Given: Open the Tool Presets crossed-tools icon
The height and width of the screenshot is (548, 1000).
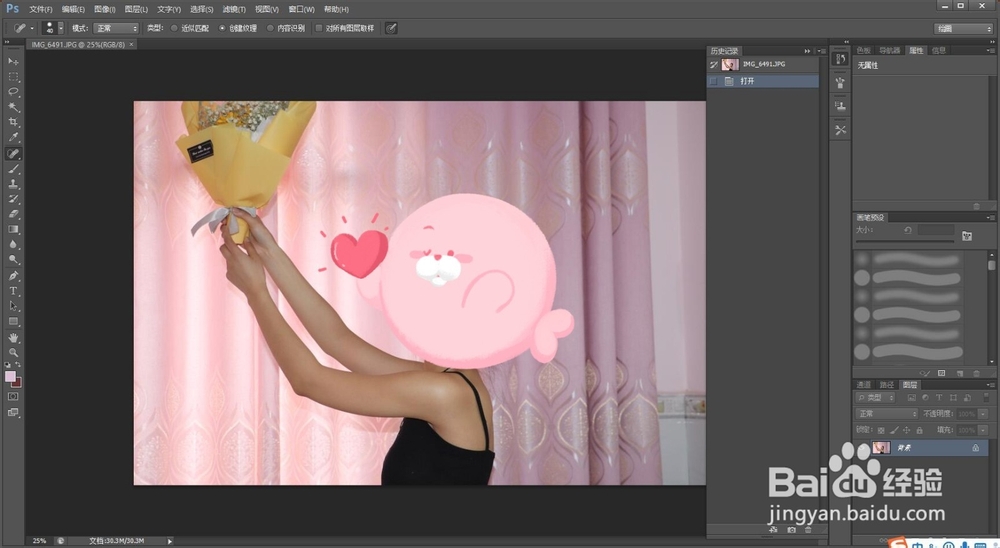Looking at the screenshot, I should click(x=841, y=130).
